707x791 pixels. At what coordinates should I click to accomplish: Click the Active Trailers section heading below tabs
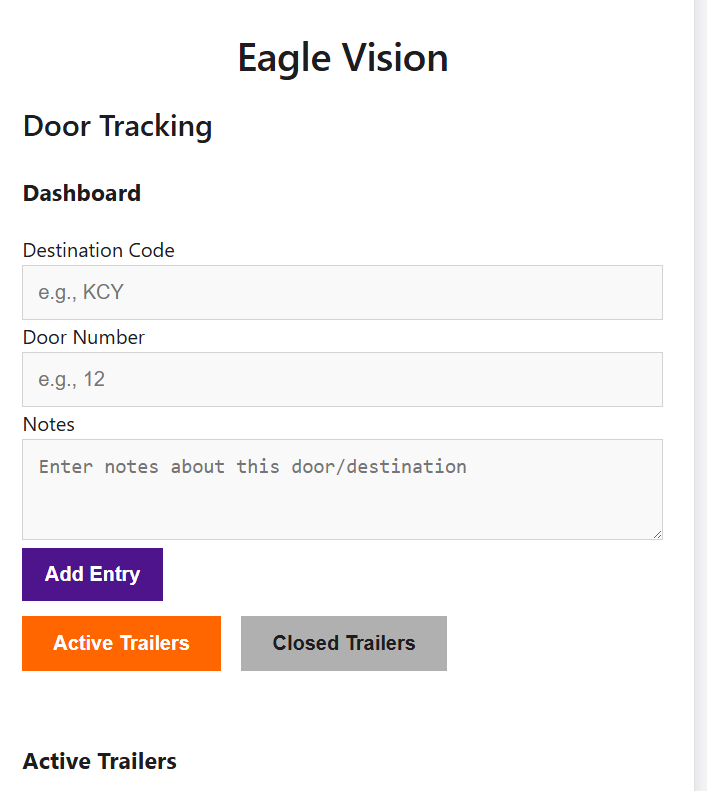(x=100, y=761)
